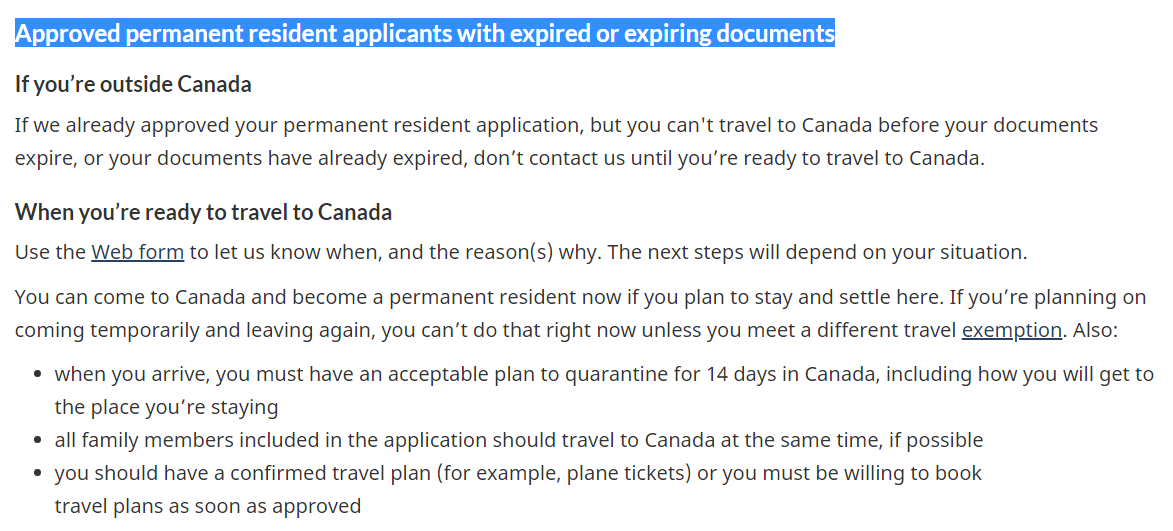
Task: Click the "When you're ready to travel to Canada" subheading
Action: [203, 212]
